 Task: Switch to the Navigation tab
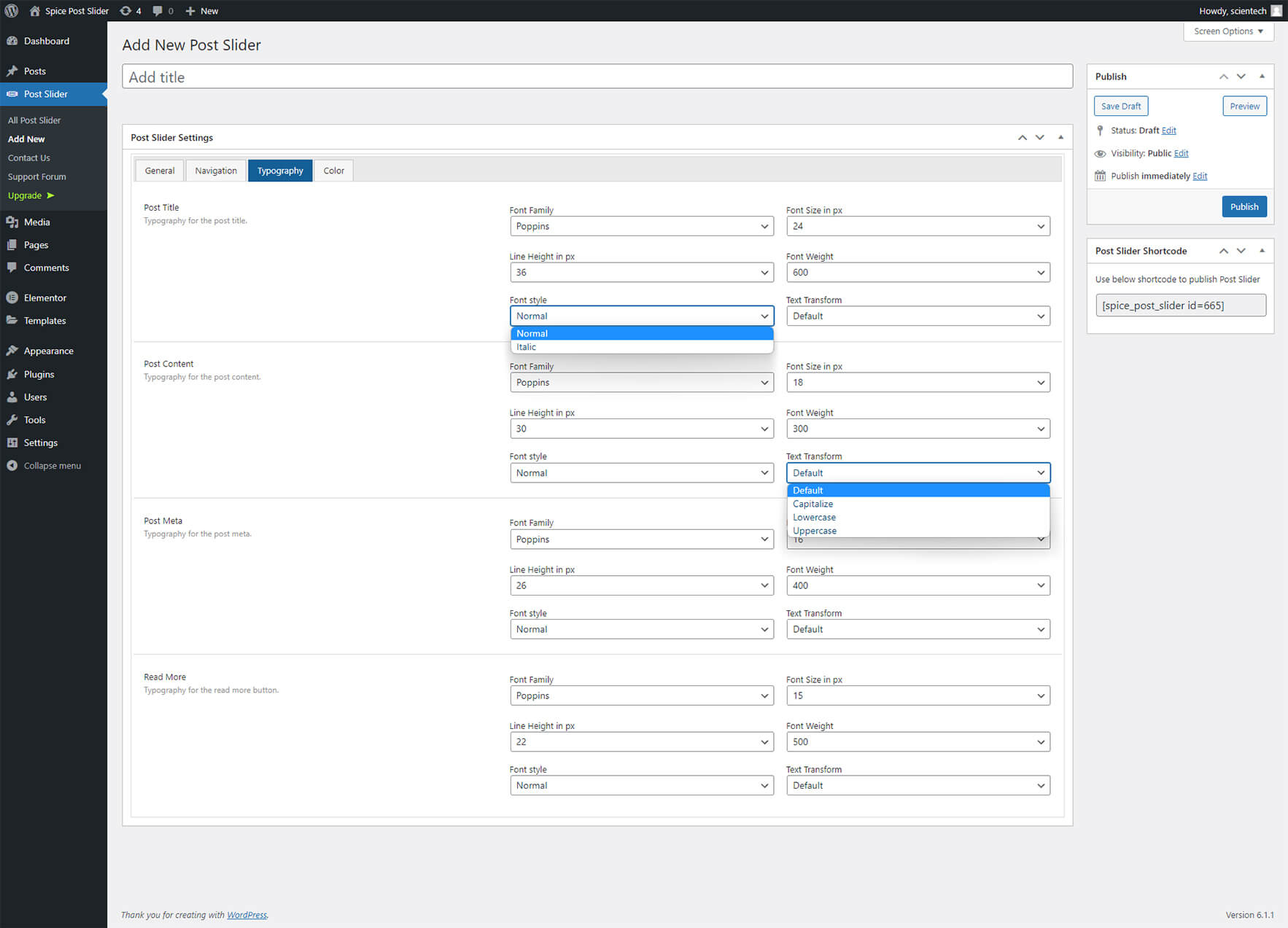coord(216,171)
